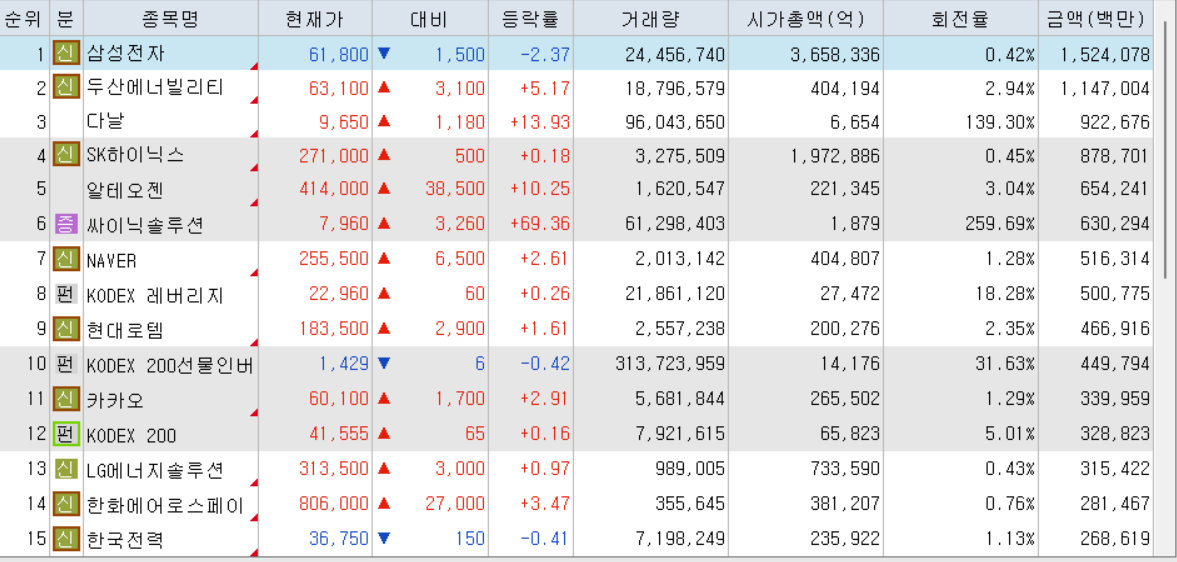Select the LG에너지솔루션 stock name
This screenshot has width=1177, height=562.
[x=155, y=470]
